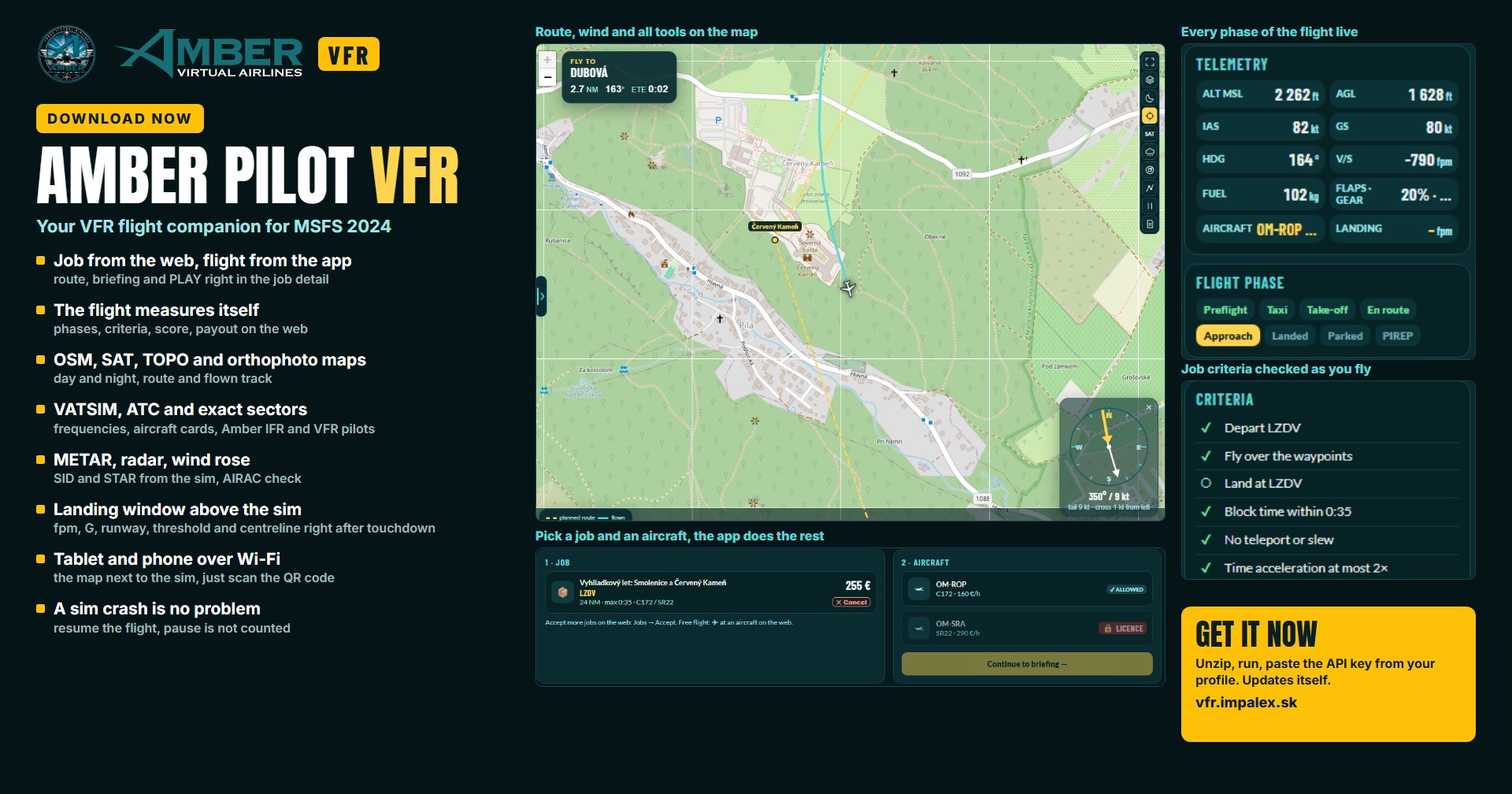1512x794 pixels.
Task: Click the aircraft marker on the map
Action: pyautogui.click(x=848, y=288)
